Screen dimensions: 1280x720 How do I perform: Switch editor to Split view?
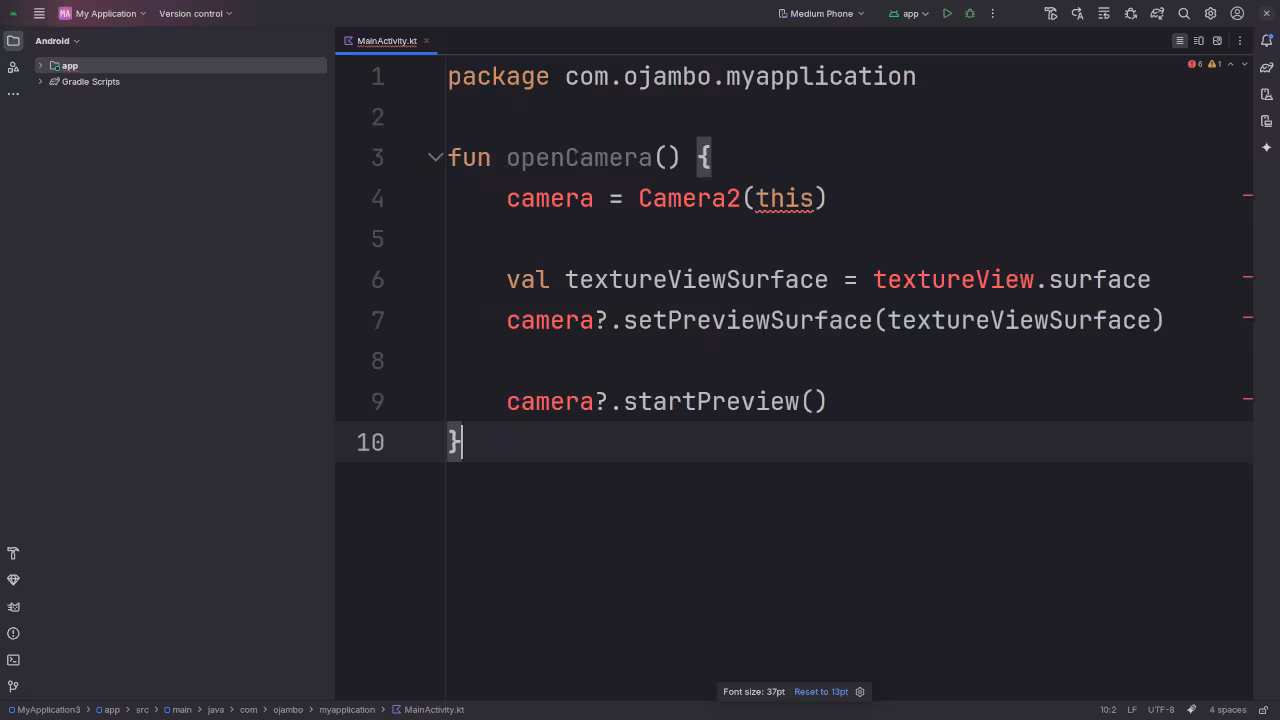click(1199, 41)
